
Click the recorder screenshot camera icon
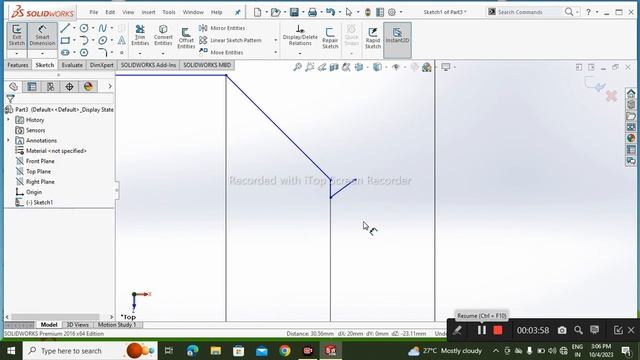(562, 330)
